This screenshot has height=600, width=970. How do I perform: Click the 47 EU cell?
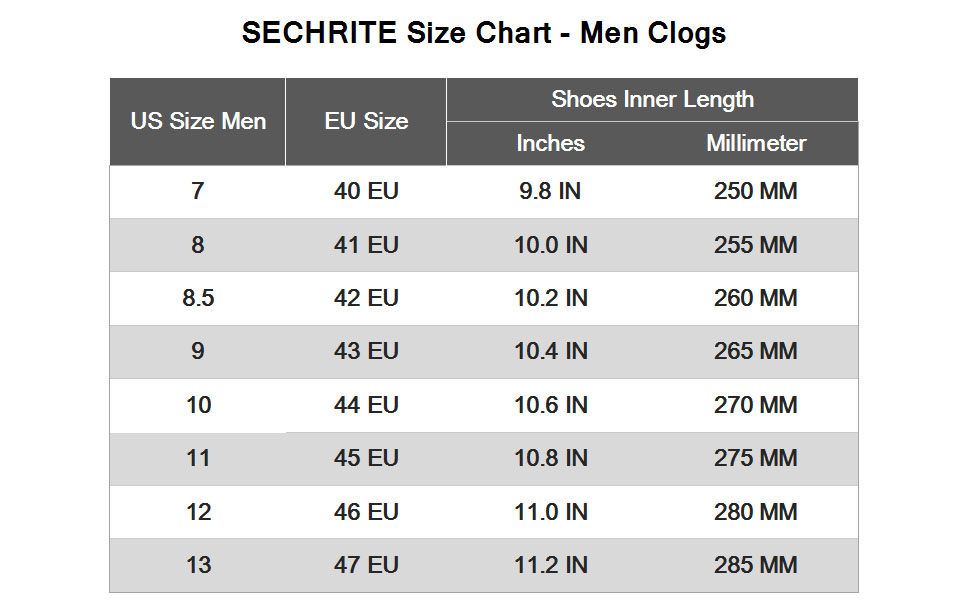point(366,565)
